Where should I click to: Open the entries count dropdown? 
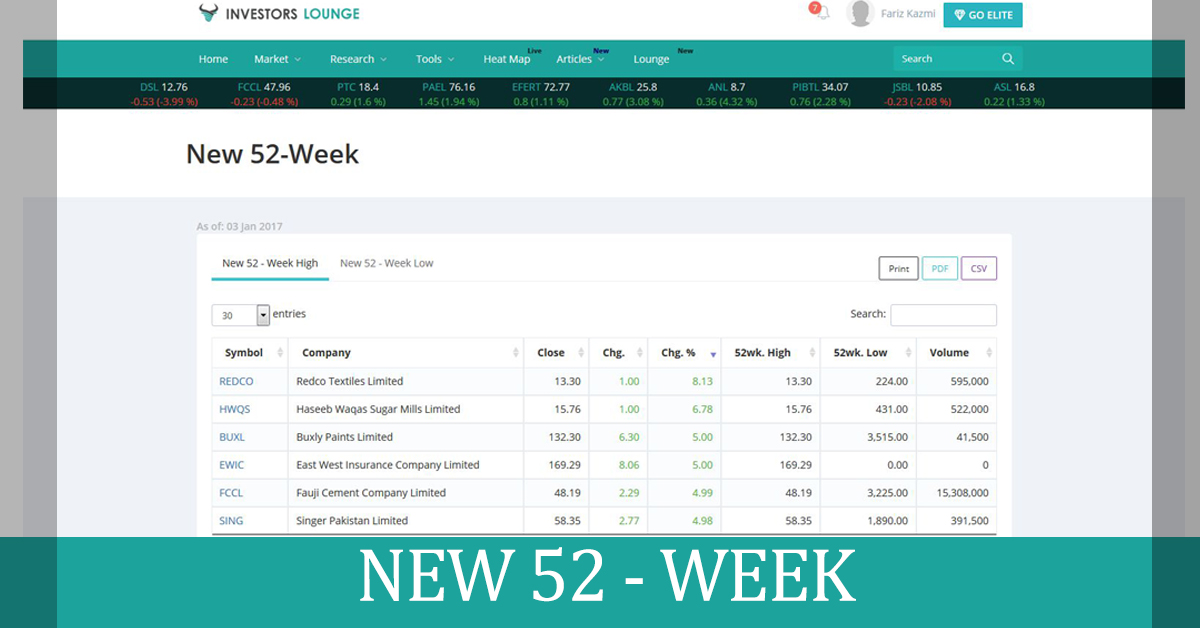click(x=241, y=315)
